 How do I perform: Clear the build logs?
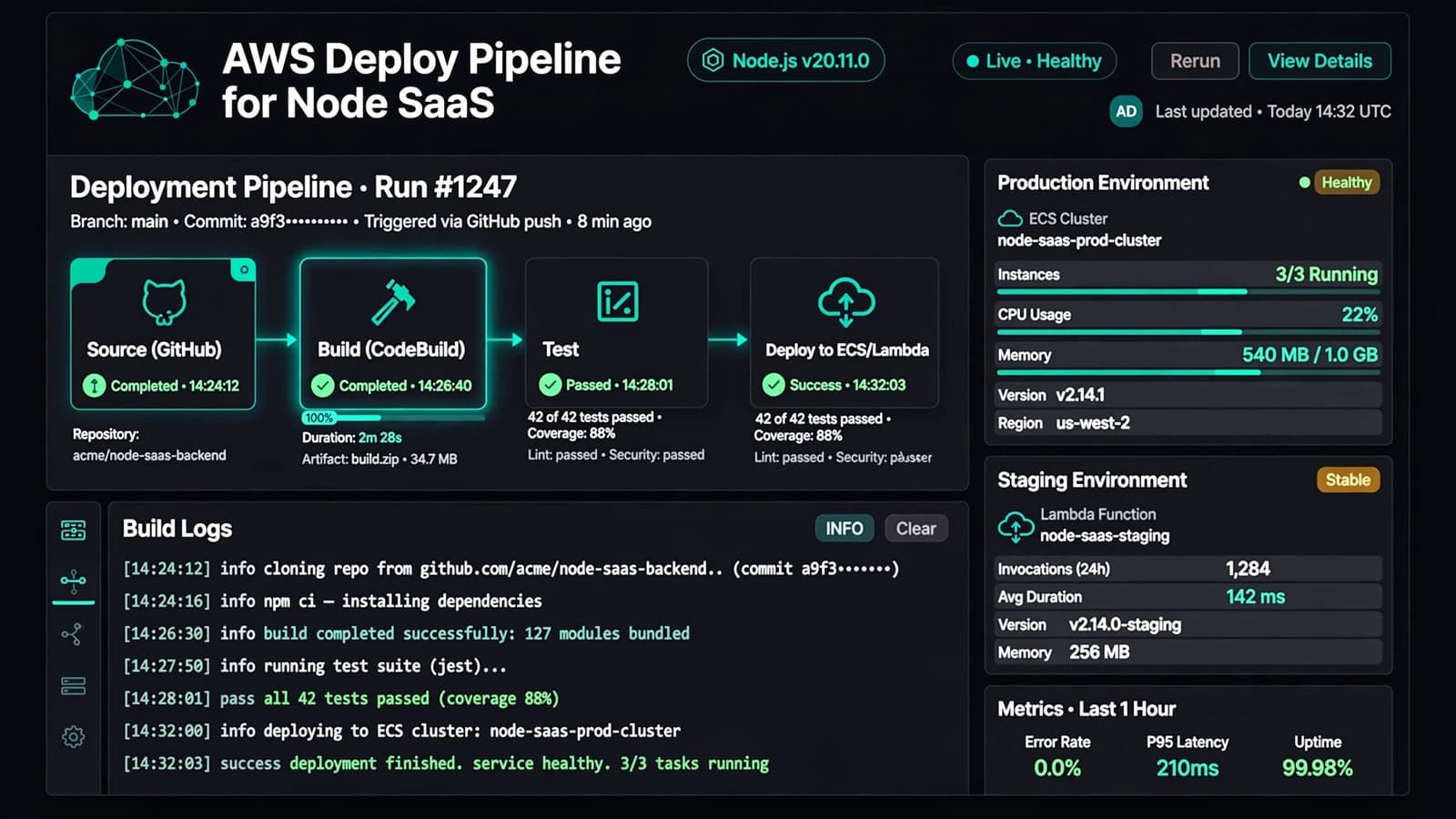[x=915, y=529]
